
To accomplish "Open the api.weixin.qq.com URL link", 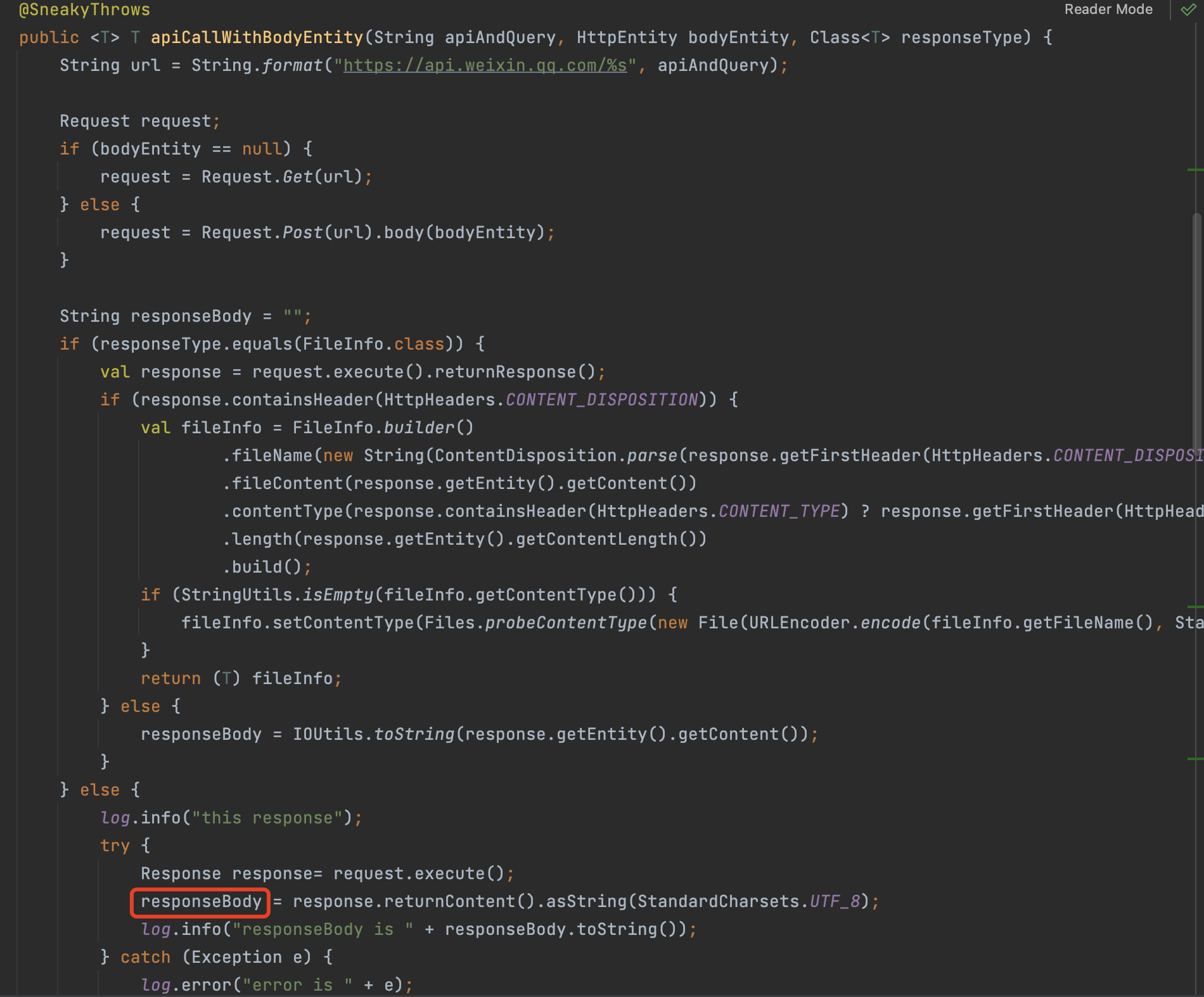I will pos(485,65).
